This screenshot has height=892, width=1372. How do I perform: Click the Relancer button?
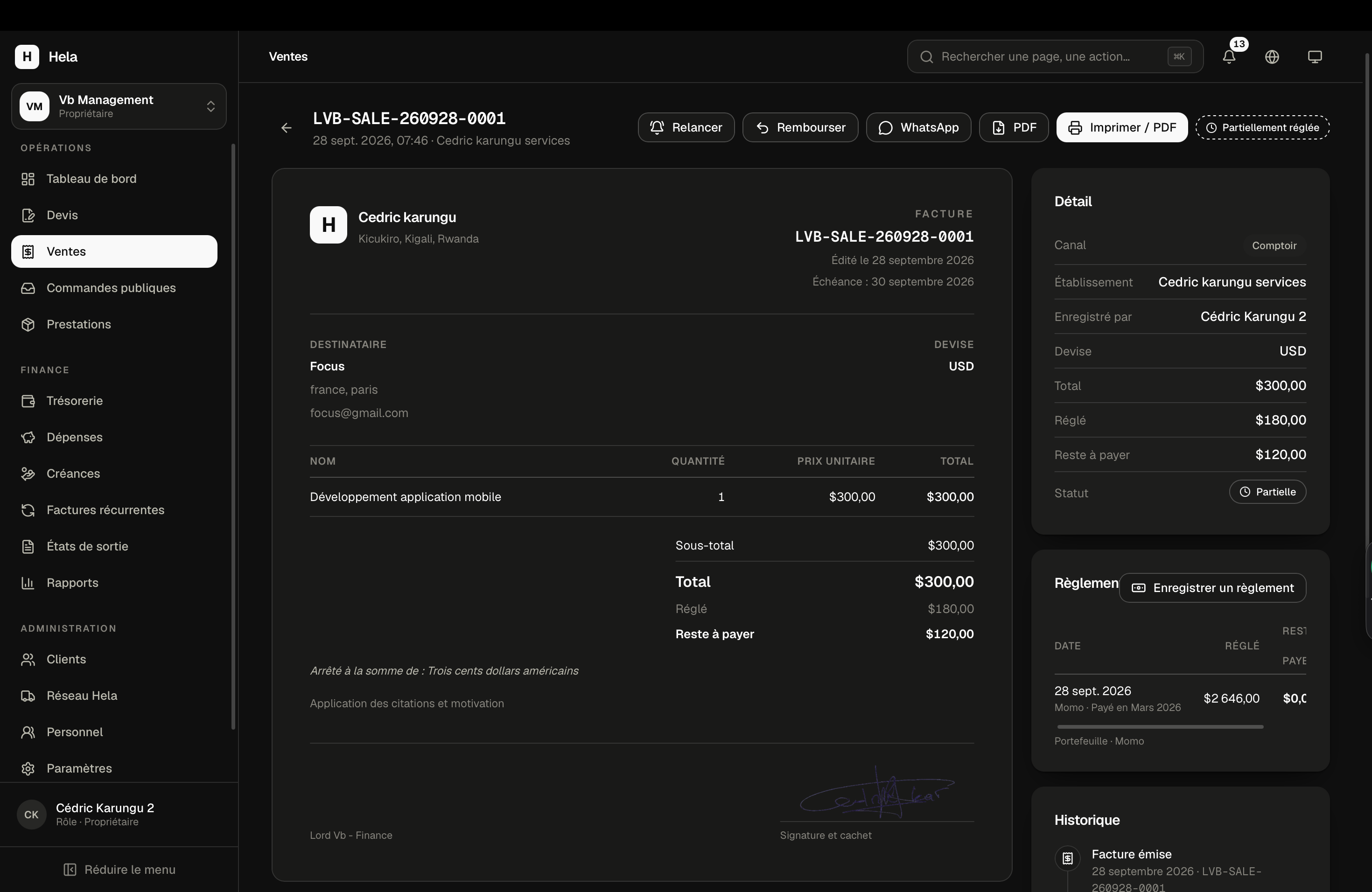point(686,127)
